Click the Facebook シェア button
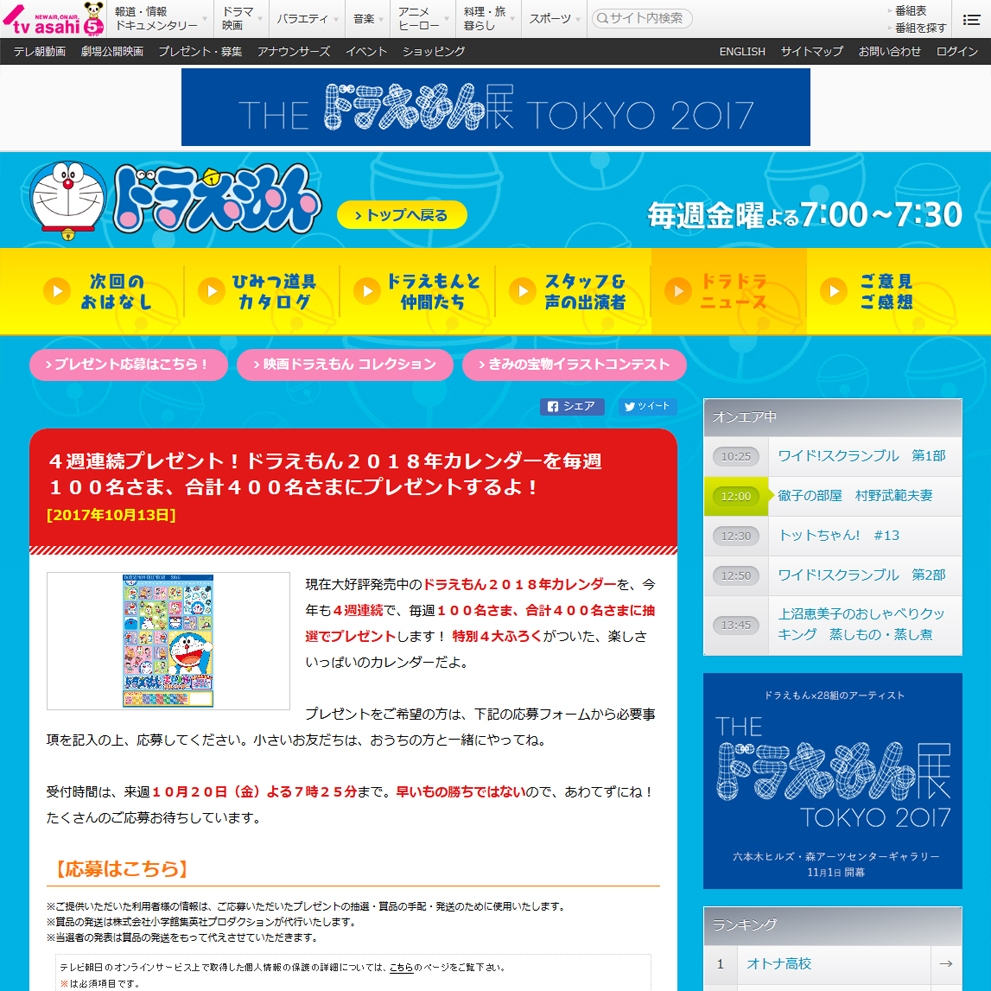The width and height of the screenshot is (991, 991). (x=571, y=406)
